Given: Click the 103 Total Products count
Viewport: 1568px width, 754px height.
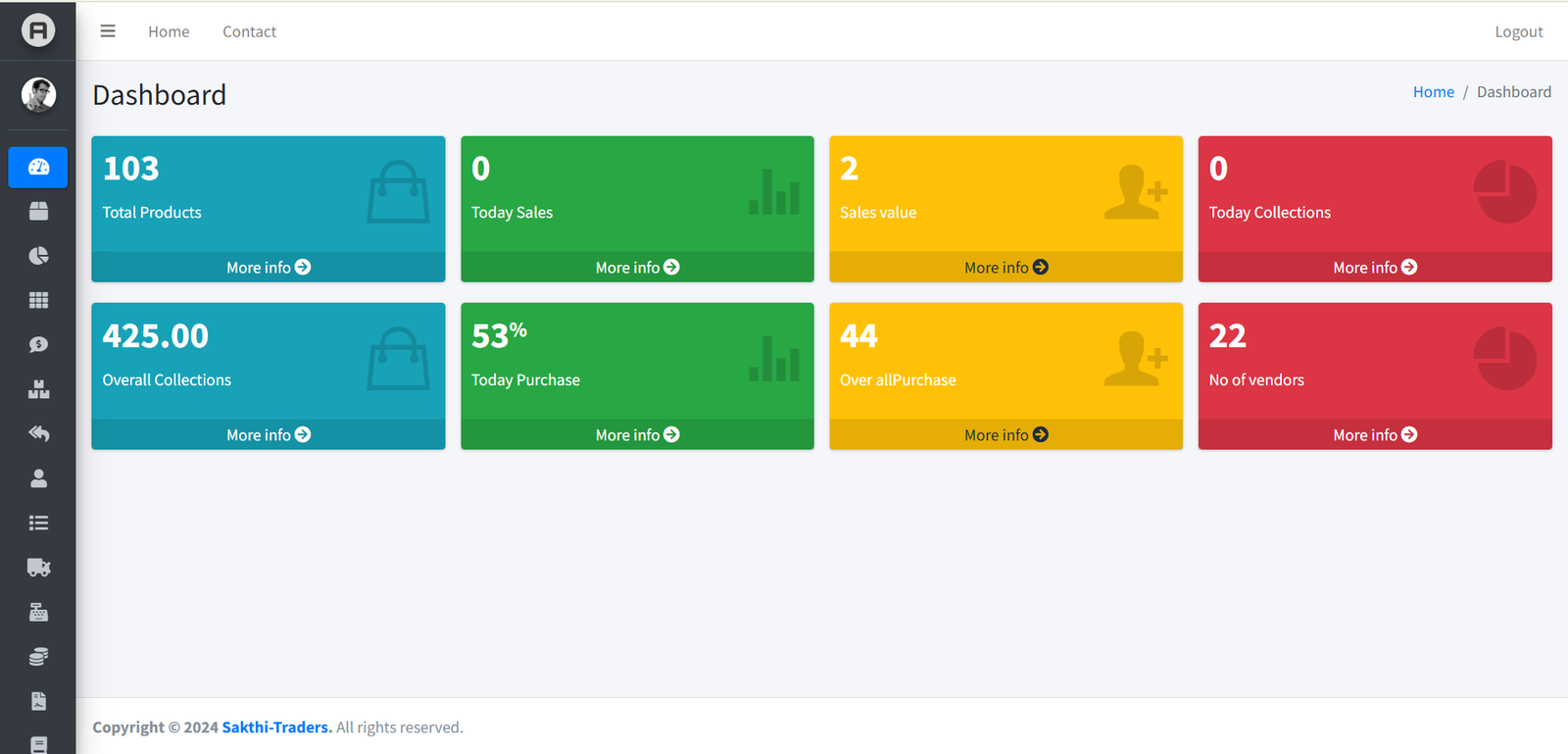Looking at the screenshot, I should [x=130, y=169].
